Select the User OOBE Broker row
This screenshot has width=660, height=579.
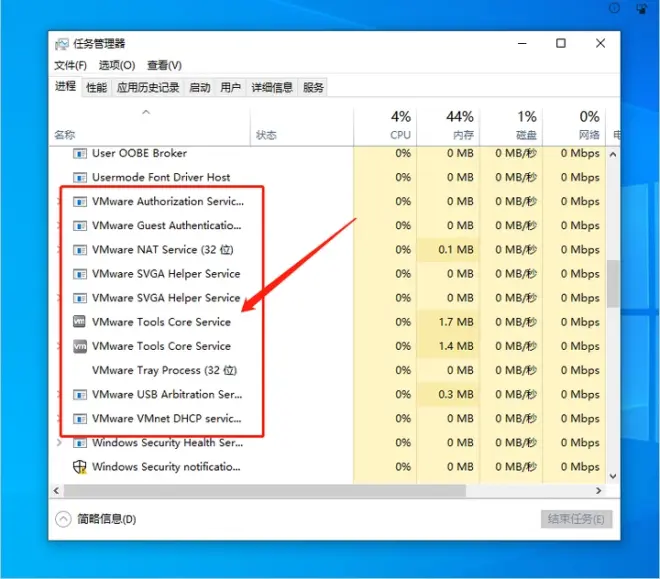tap(327, 153)
